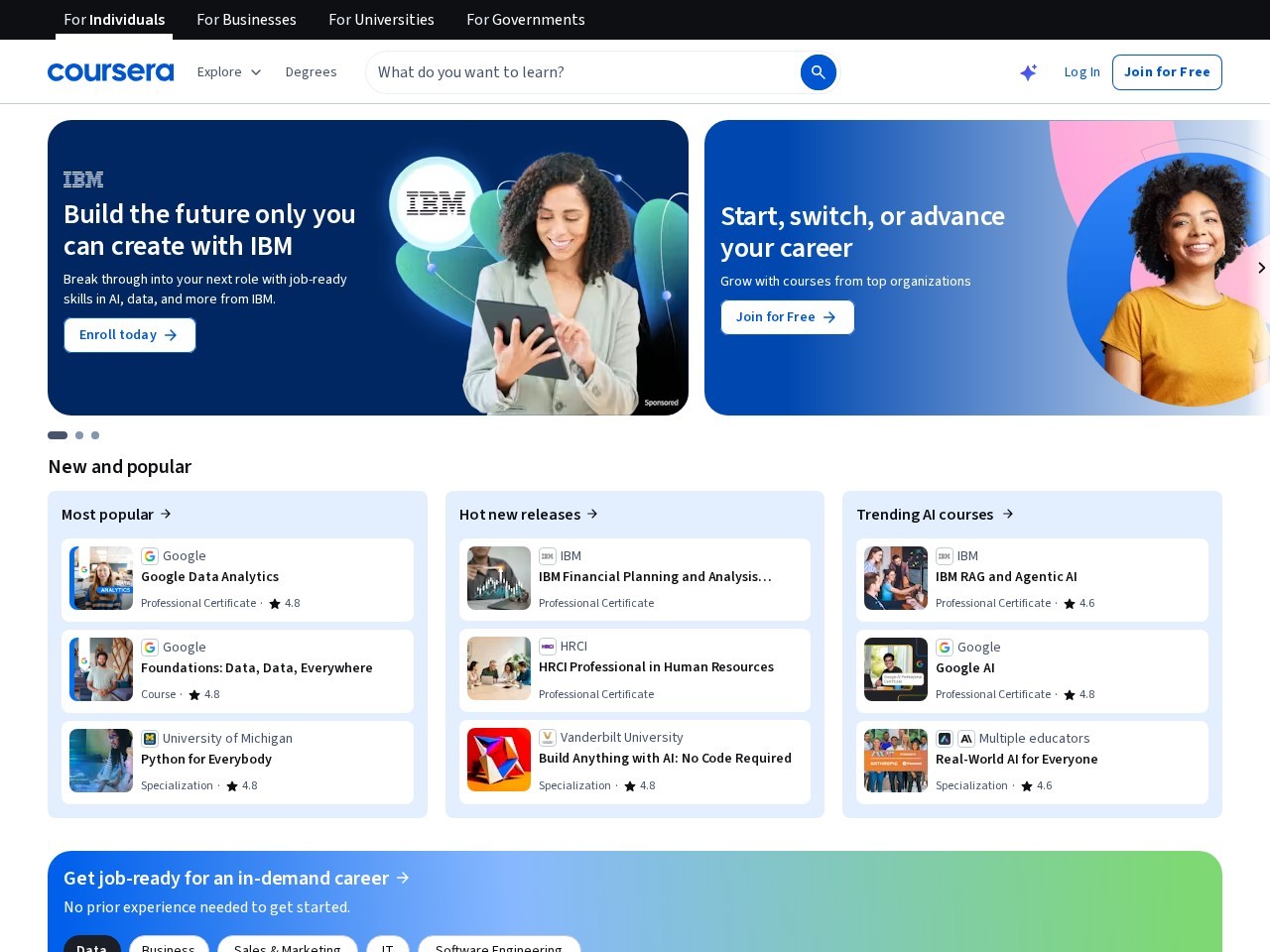Select the Business category pill
This screenshot has height=952, width=1270.
169,944
